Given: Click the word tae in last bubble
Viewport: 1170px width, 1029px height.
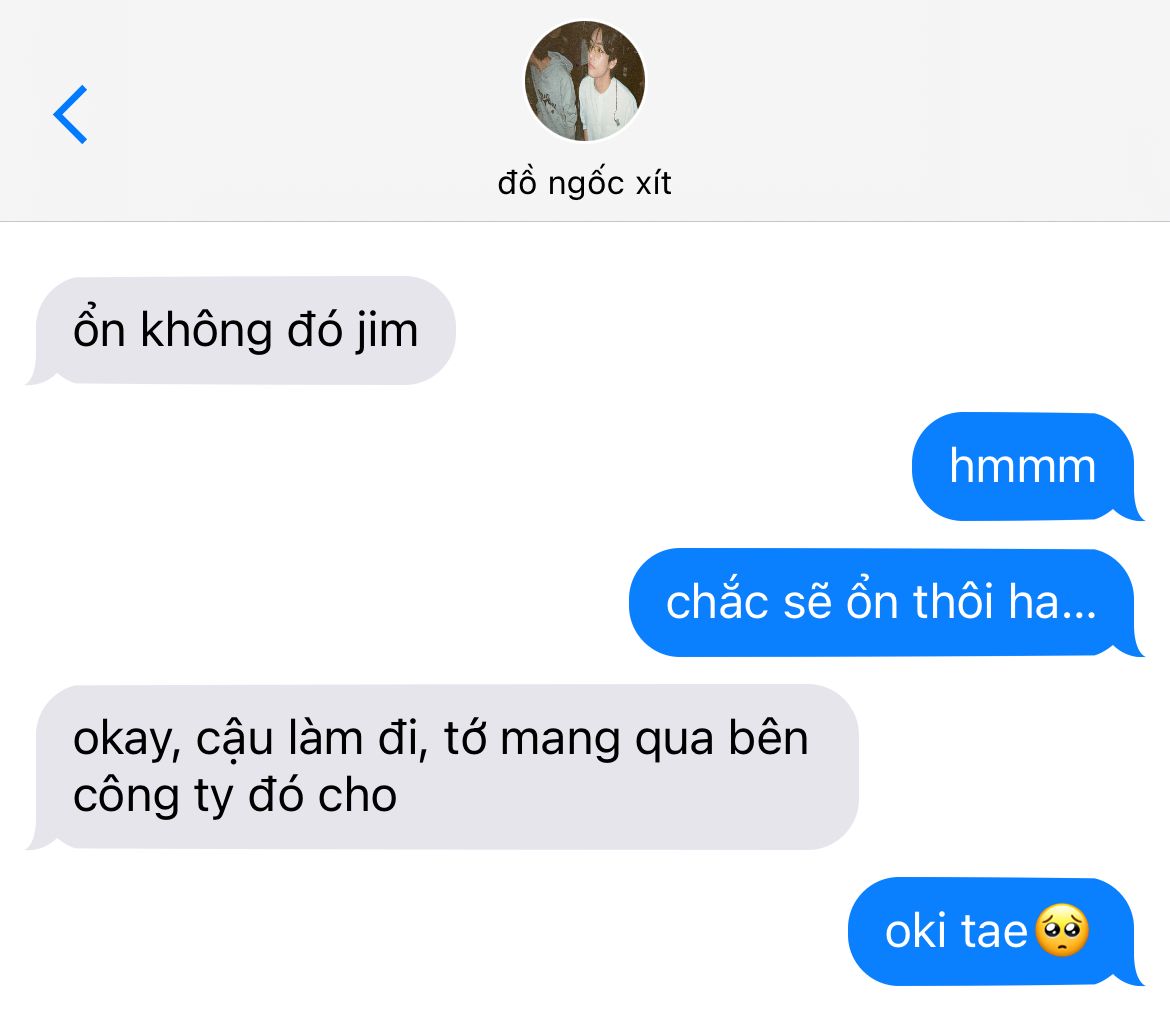Looking at the screenshot, I should [994, 931].
